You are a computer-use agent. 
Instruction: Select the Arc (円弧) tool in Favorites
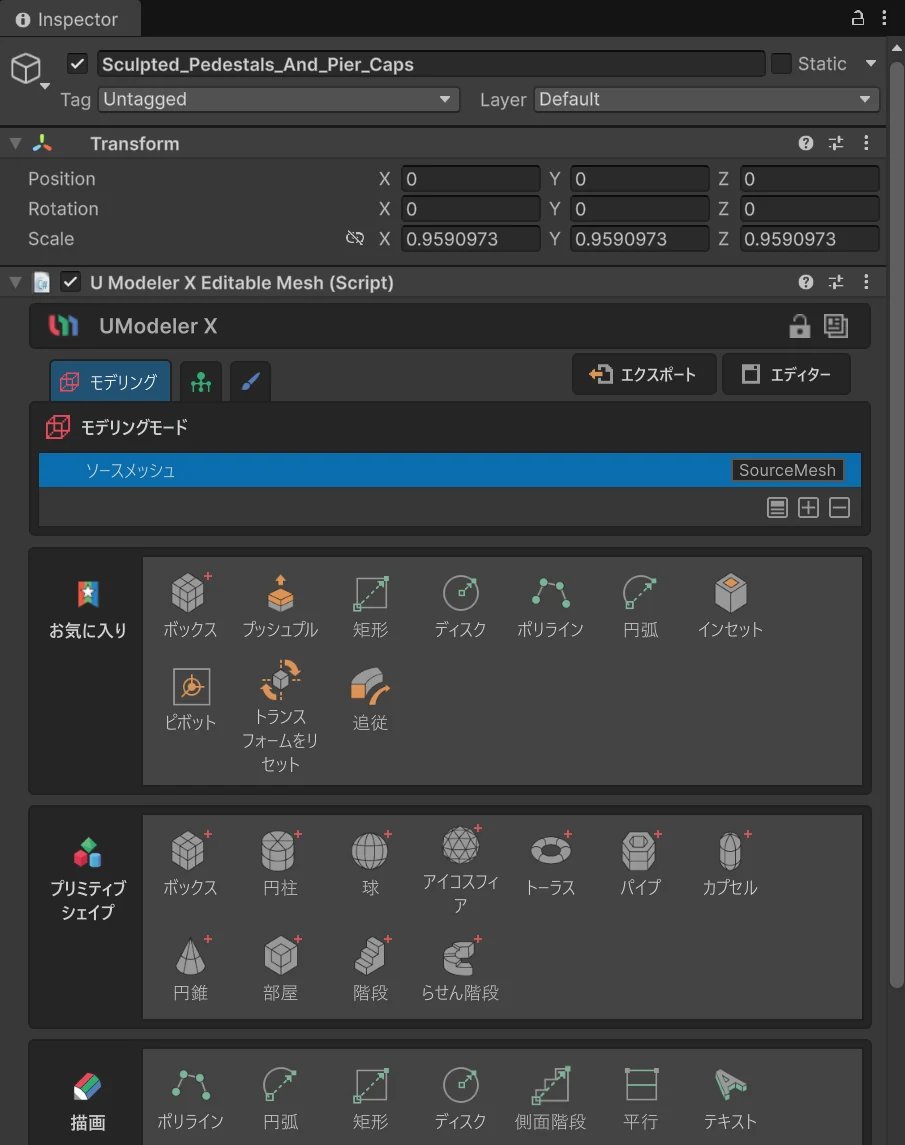coord(641,606)
